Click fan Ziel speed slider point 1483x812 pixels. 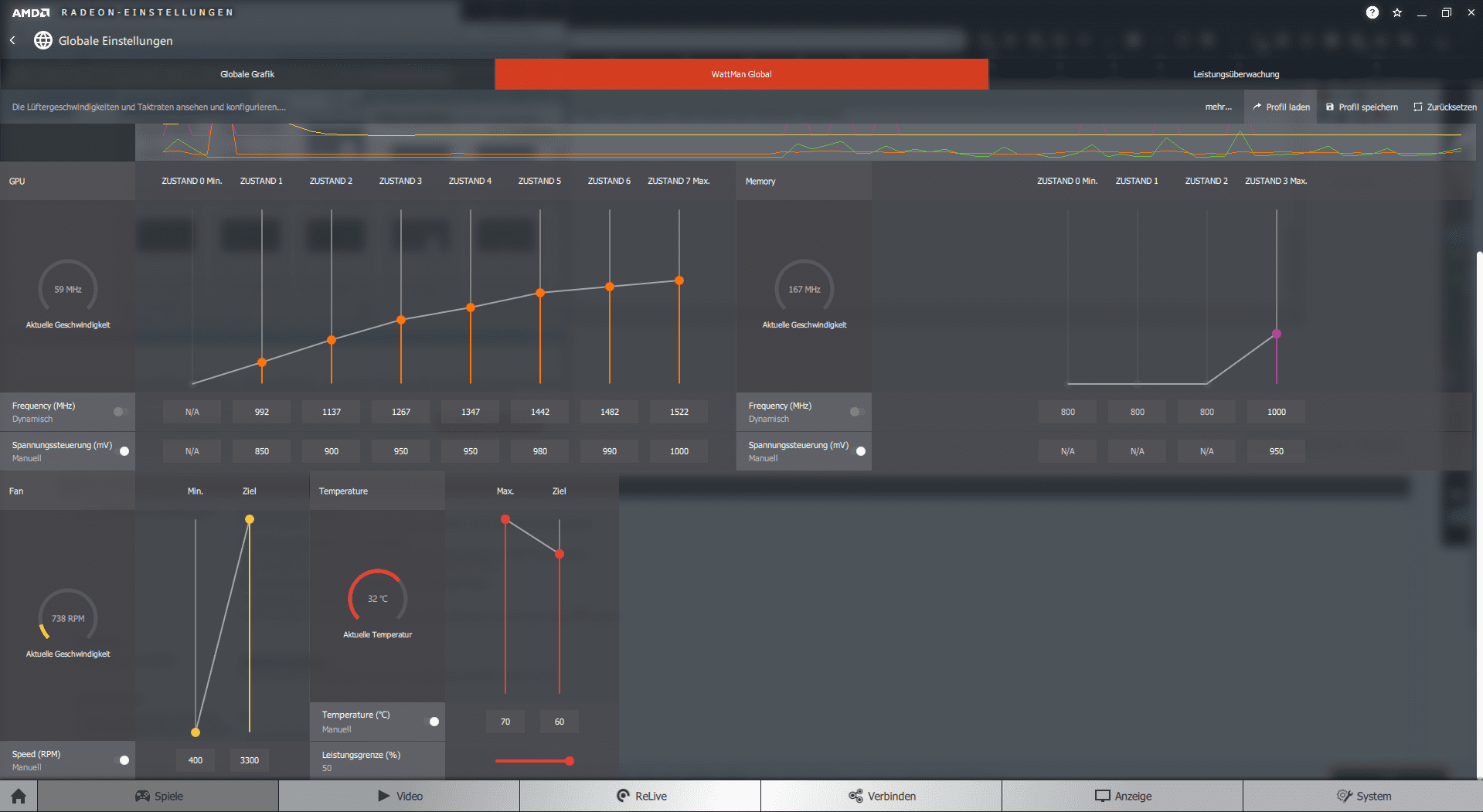(x=250, y=519)
